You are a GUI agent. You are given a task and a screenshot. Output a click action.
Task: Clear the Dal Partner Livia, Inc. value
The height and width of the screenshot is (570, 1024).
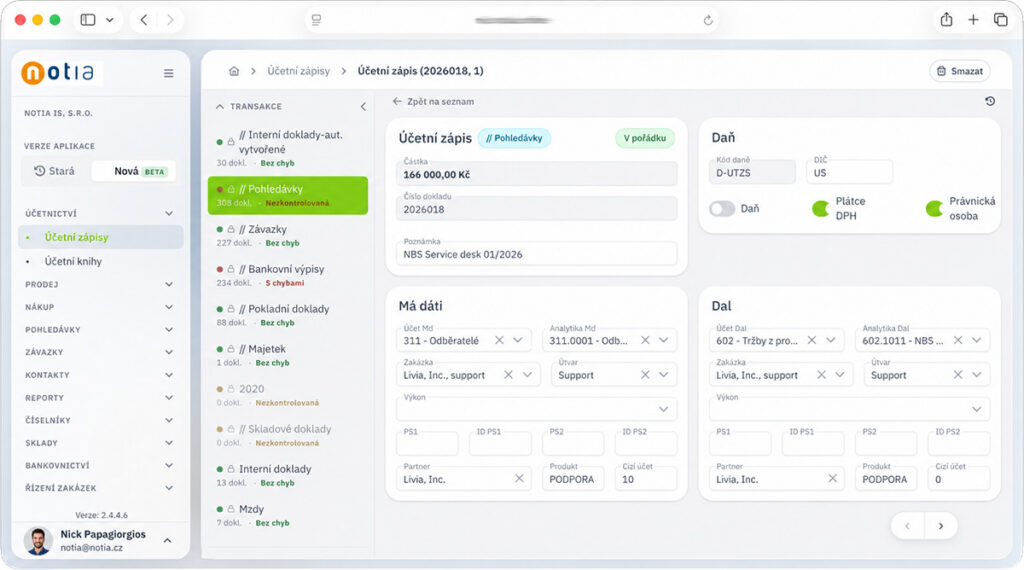pyautogui.click(x=832, y=479)
